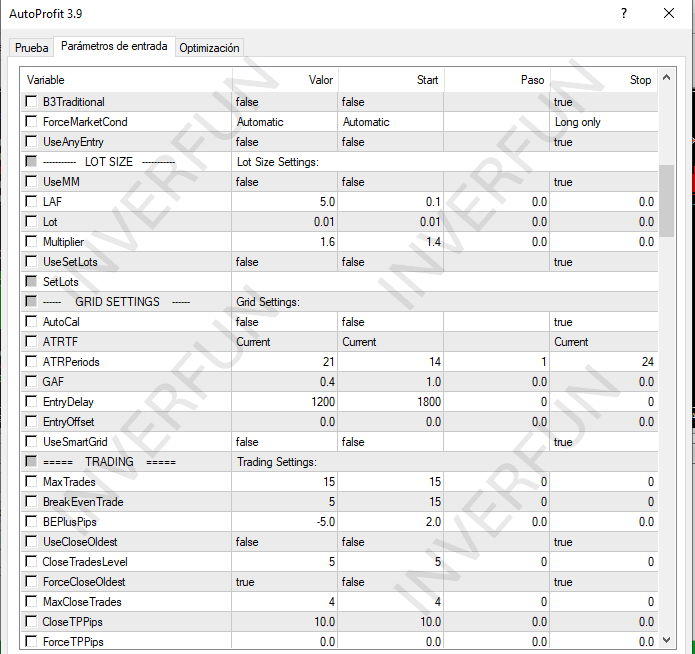Check the UseCloseOldest checkbox
The image size is (695, 654).
point(31,541)
